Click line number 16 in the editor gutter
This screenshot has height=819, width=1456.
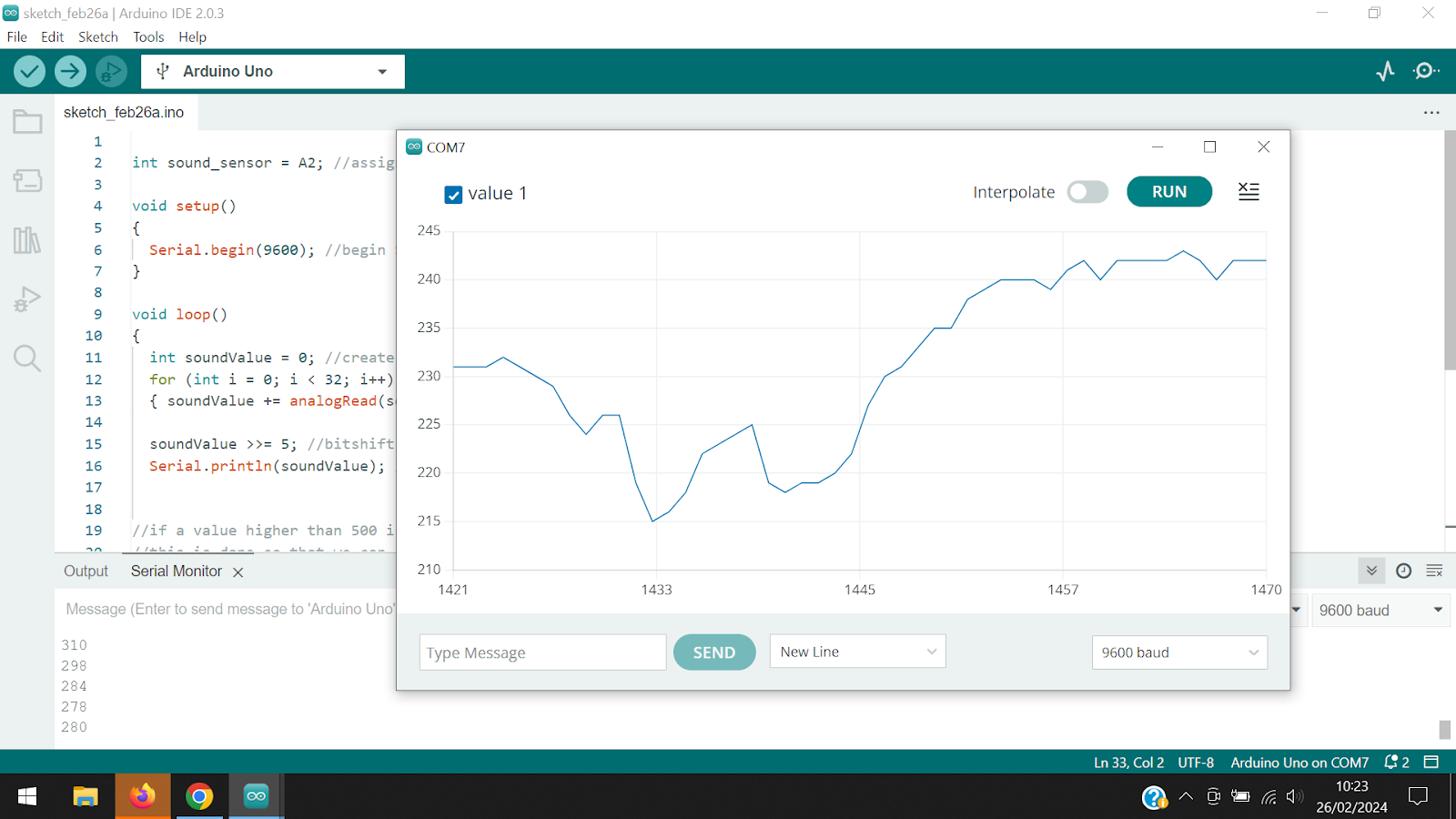(x=94, y=466)
